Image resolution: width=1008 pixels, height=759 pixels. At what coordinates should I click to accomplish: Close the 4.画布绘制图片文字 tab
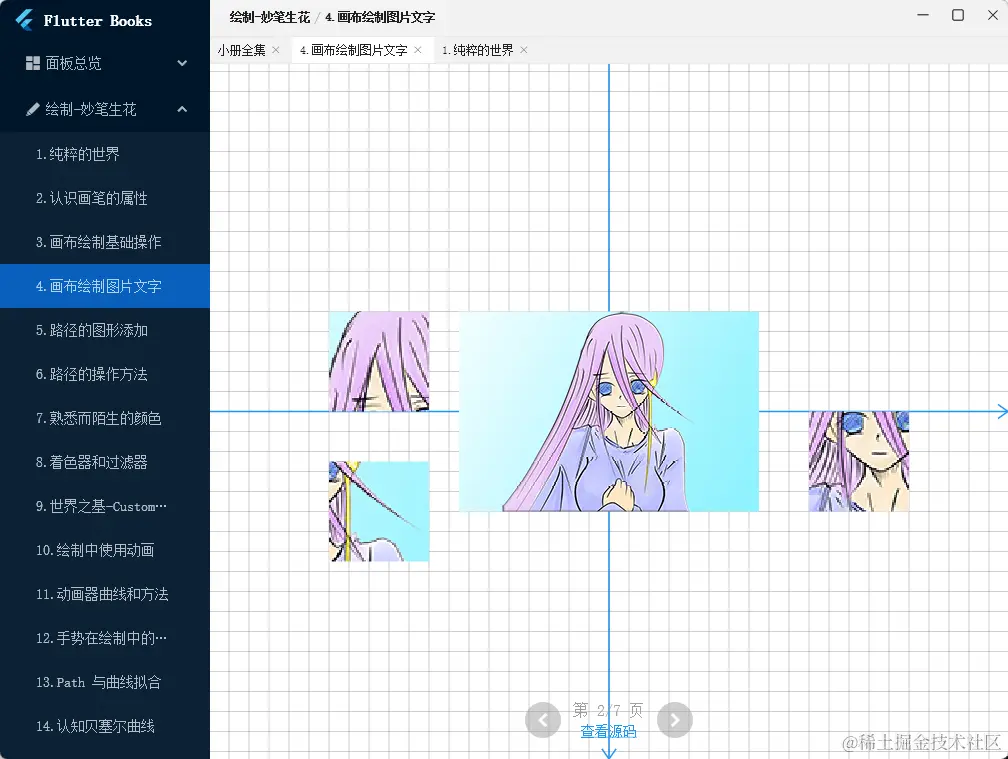[418, 49]
